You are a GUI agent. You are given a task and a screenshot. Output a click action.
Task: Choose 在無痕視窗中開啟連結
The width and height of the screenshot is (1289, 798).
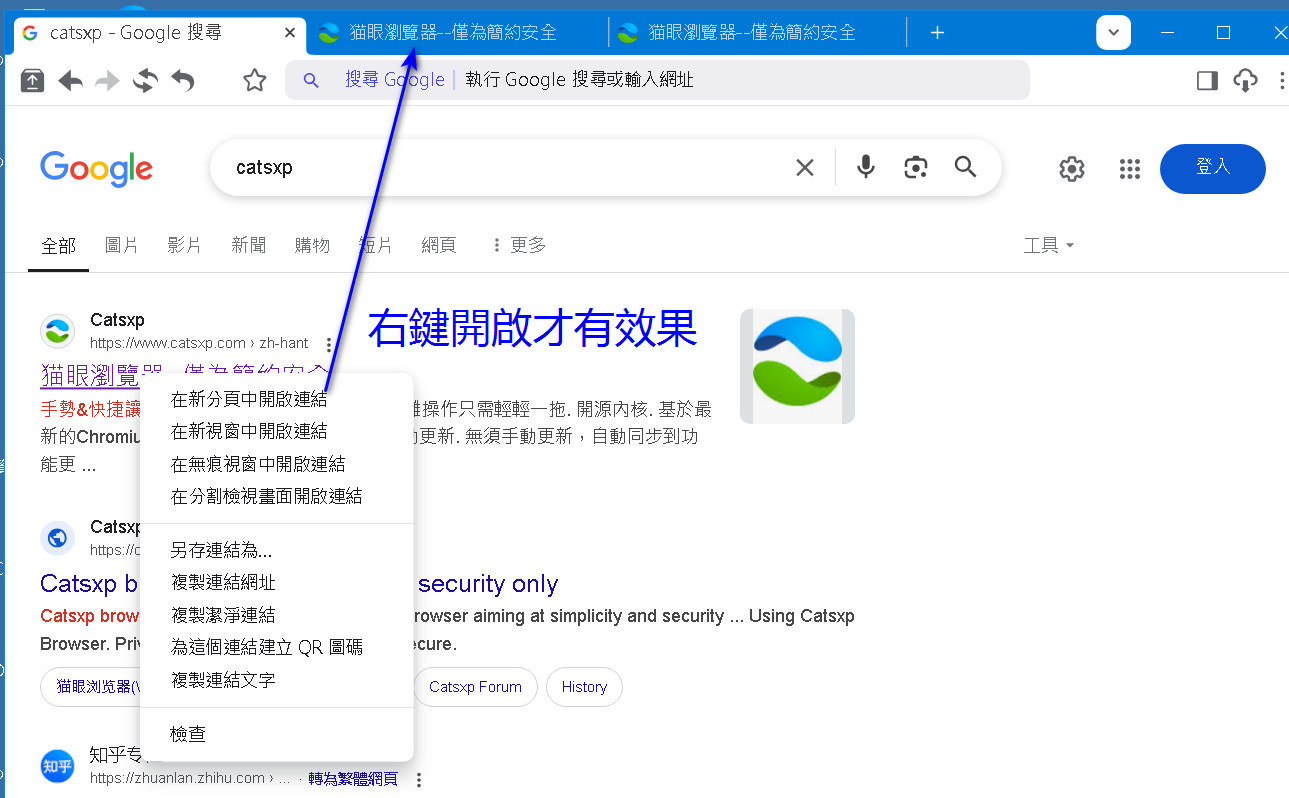click(x=277, y=464)
